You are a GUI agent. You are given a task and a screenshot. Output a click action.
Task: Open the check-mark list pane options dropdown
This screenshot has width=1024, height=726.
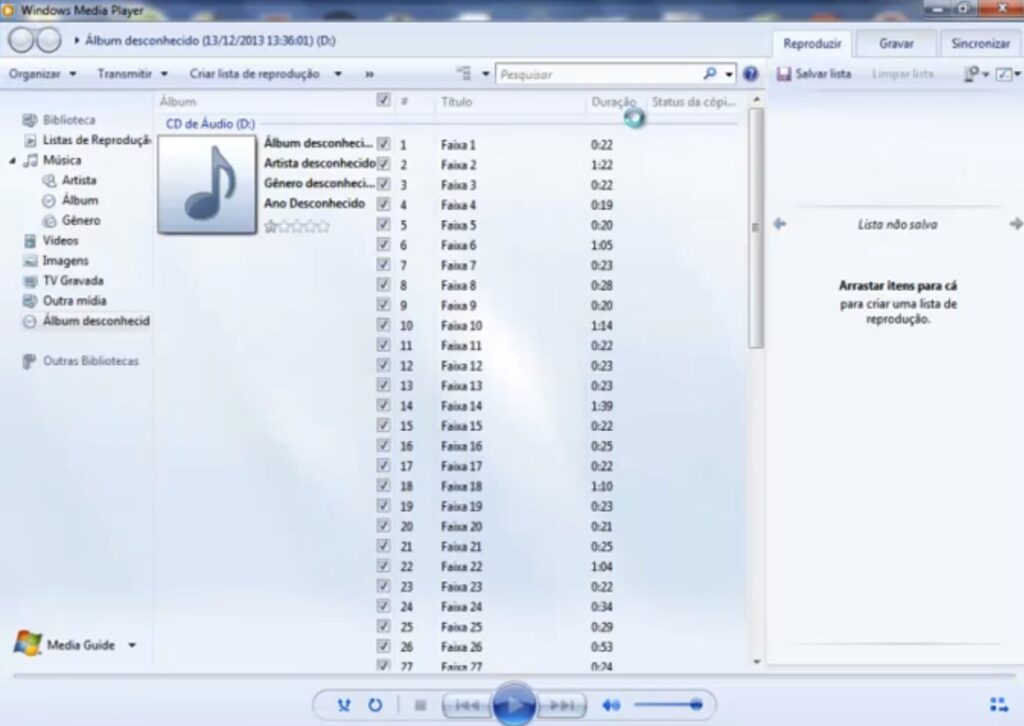pyautogui.click(x=1008, y=74)
